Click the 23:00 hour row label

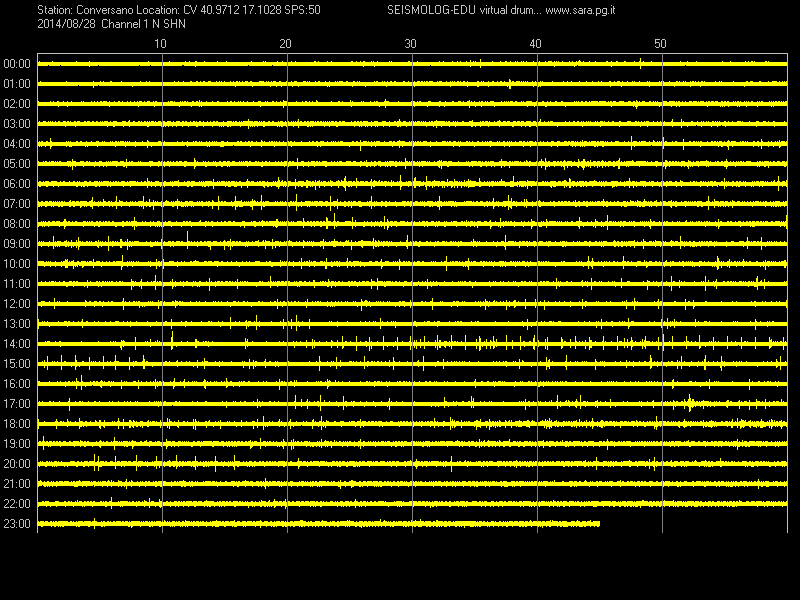tap(17, 524)
